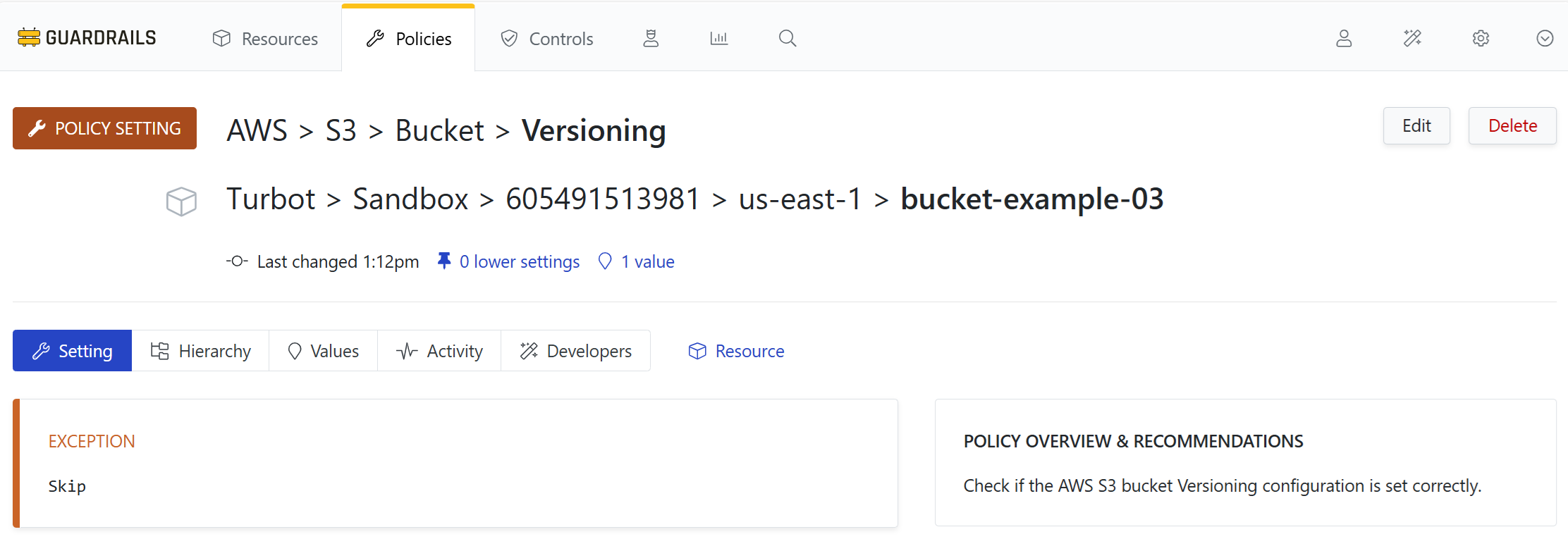Expand the circled chevron dropdown in header

click(x=1545, y=38)
